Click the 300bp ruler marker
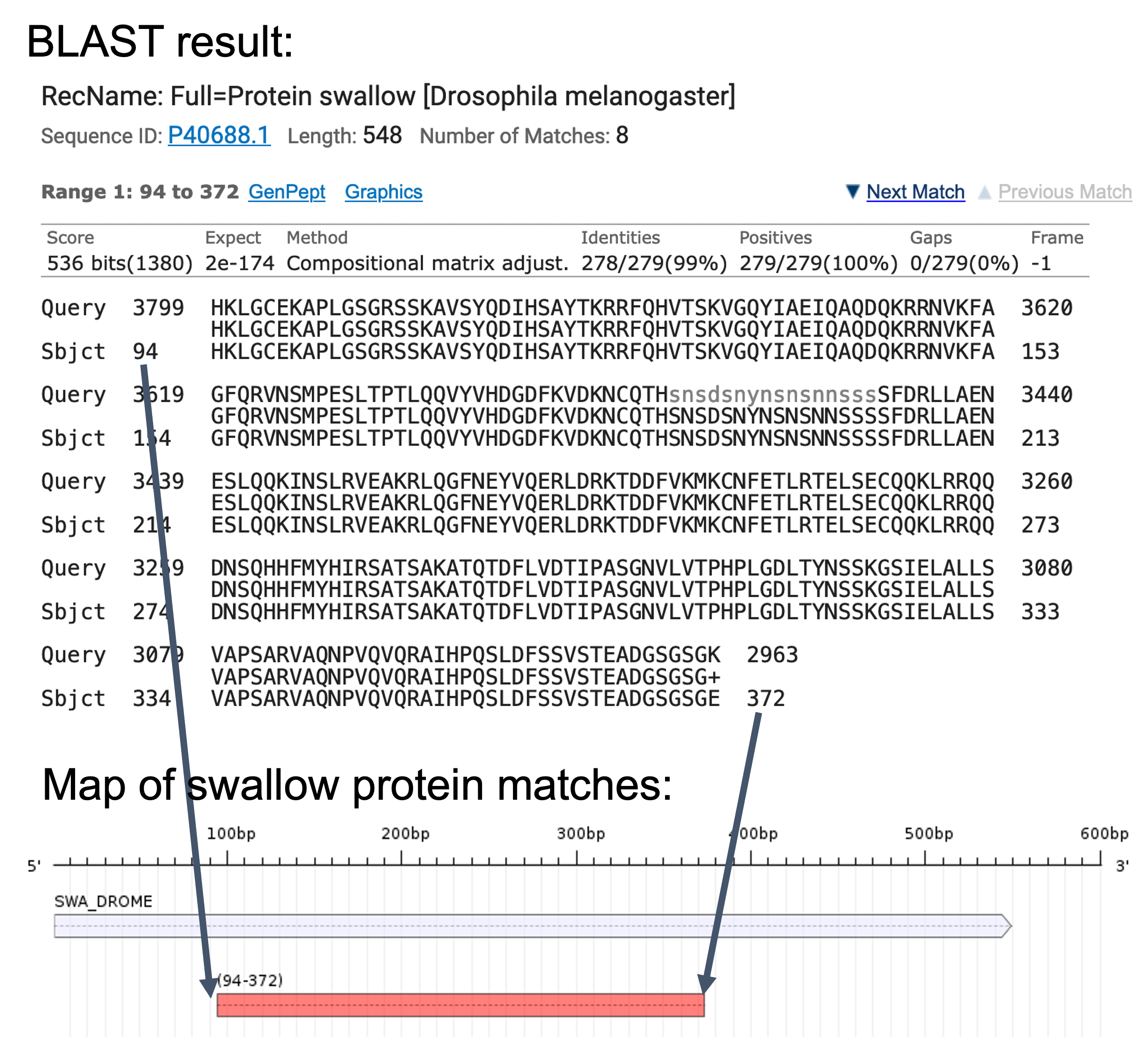The image size is (1148, 1037). coord(580,833)
